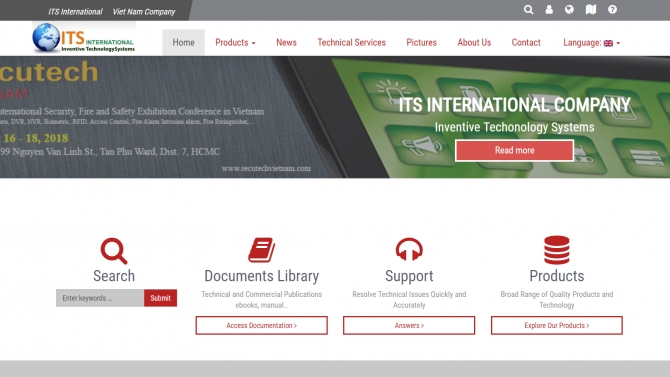Click the Access Documentation button
Screen dimensions: 670x377
click(x=262, y=325)
